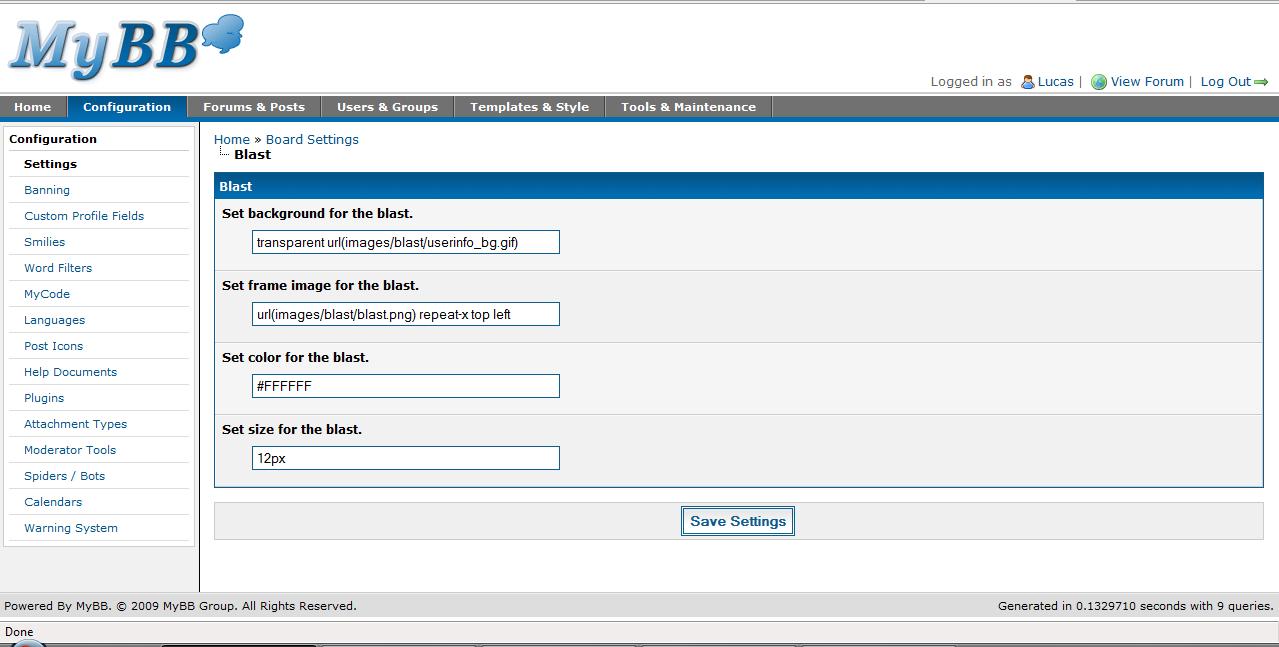
Task: Click the blast color #FFFFFF field
Action: (x=406, y=386)
